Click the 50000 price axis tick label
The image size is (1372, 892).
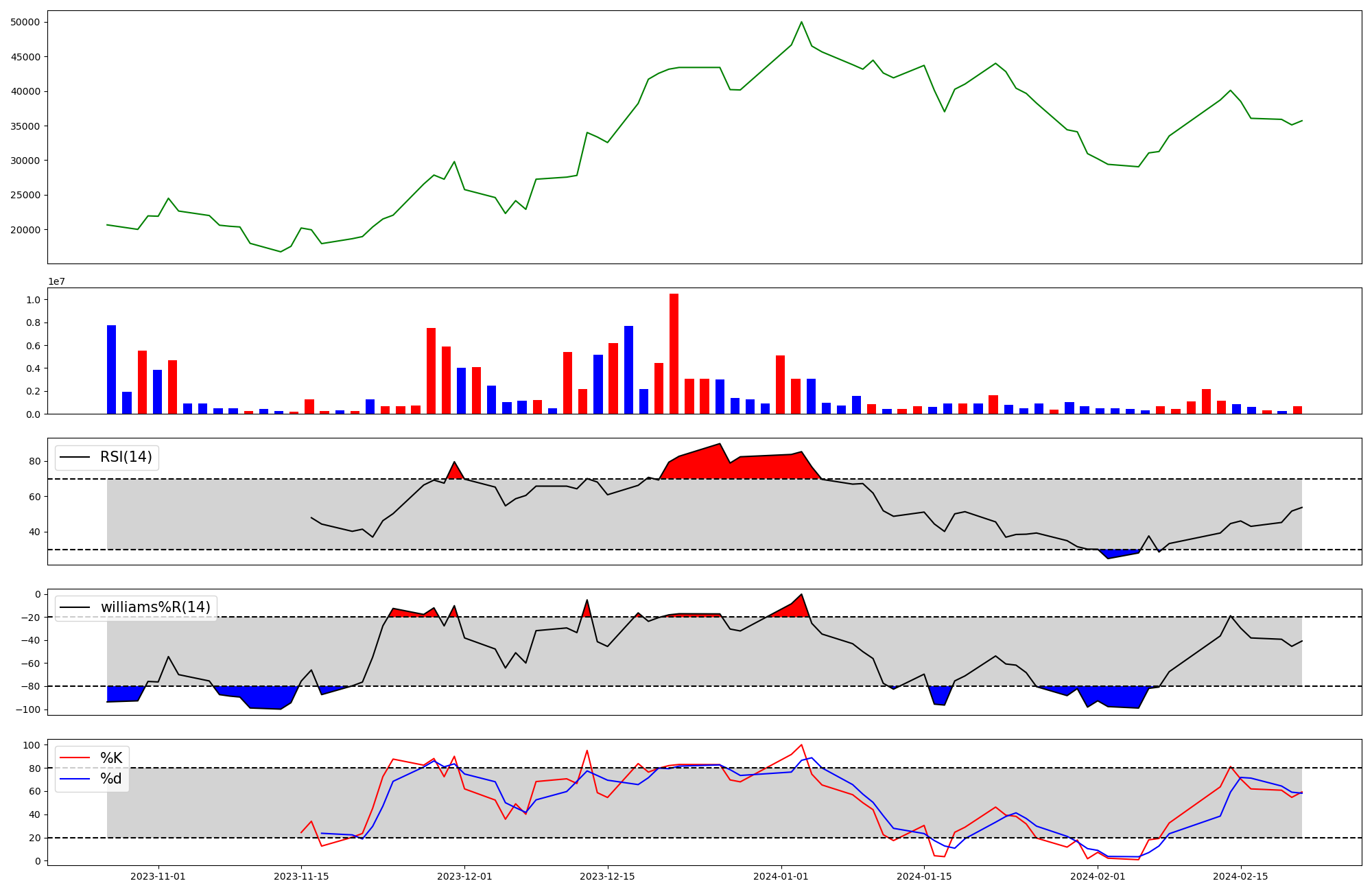[25, 22]
